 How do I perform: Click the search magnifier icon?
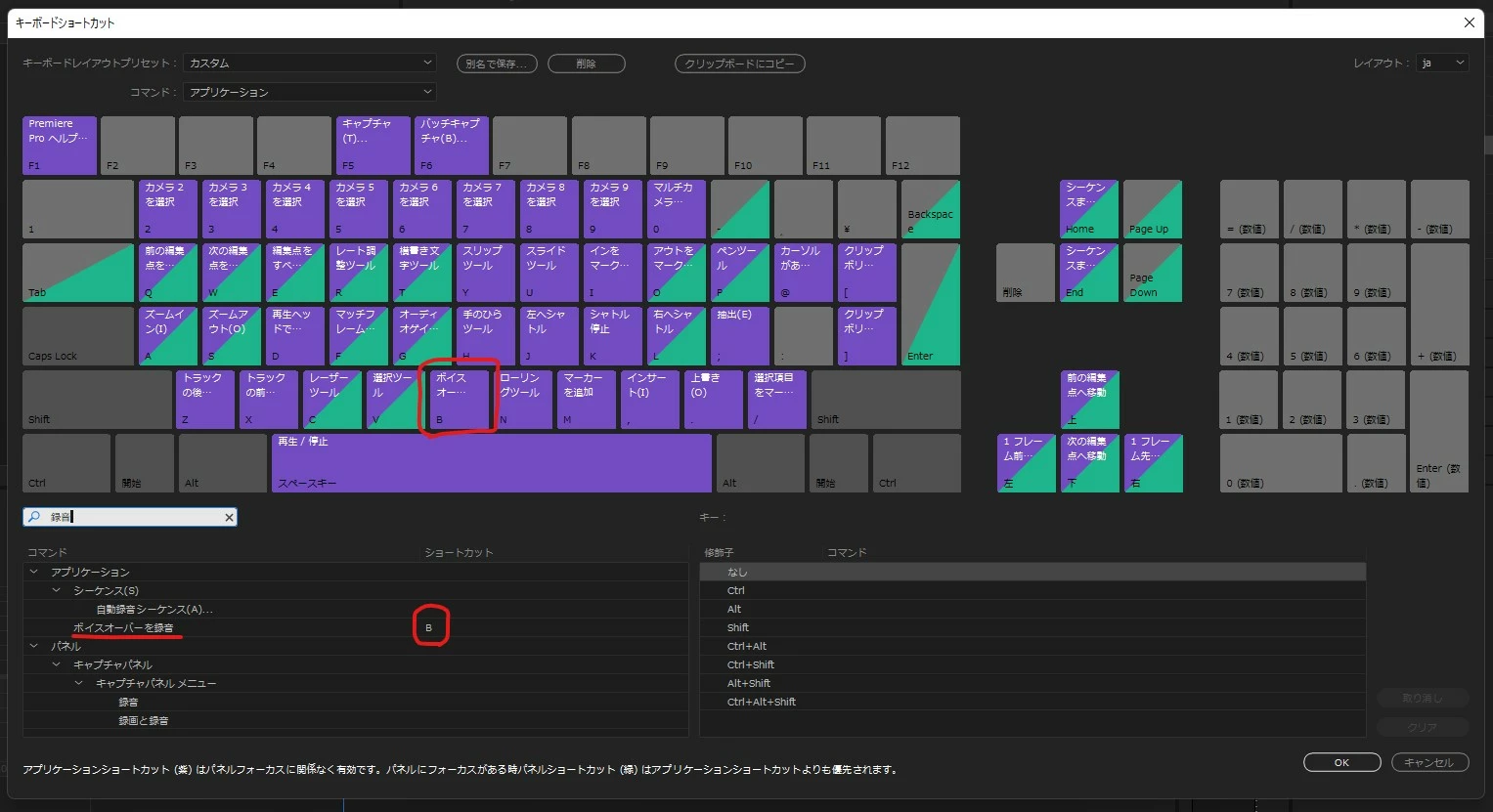pyautogui.click(x=33, y=517)
